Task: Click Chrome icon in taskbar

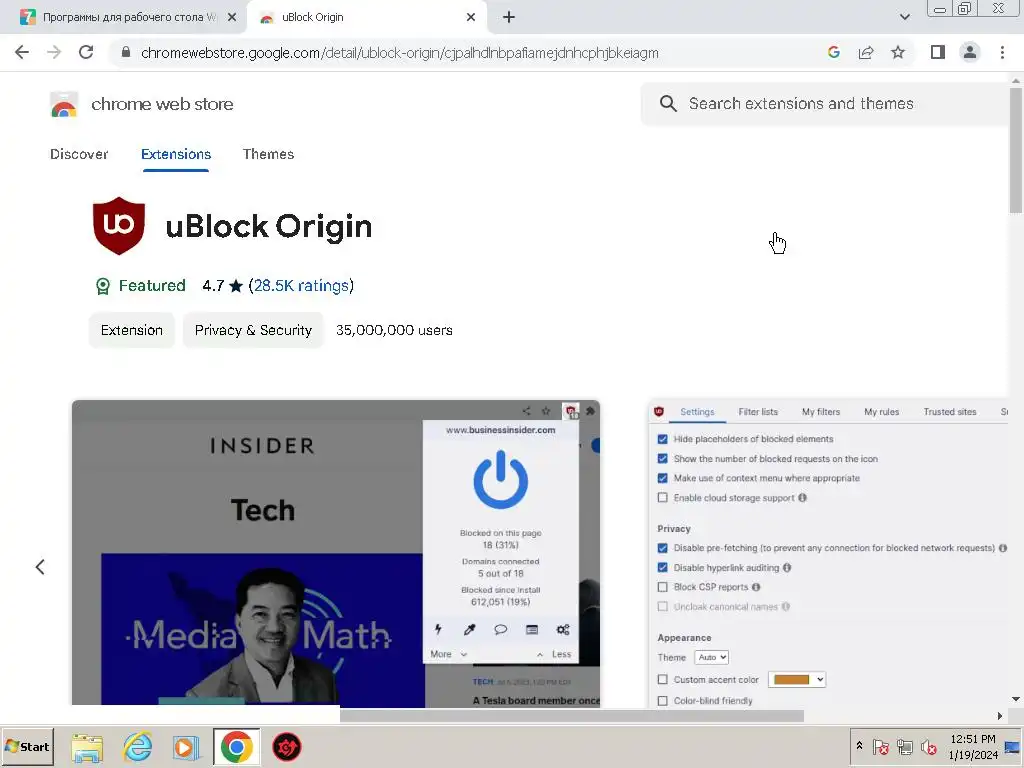Action: [236, 747]
